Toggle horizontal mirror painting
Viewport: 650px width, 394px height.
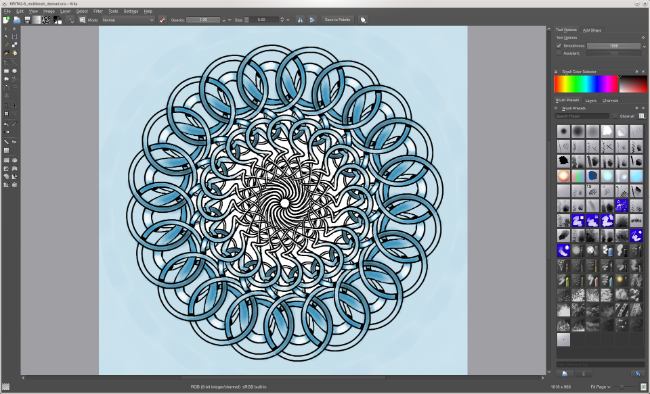[300, 19]
